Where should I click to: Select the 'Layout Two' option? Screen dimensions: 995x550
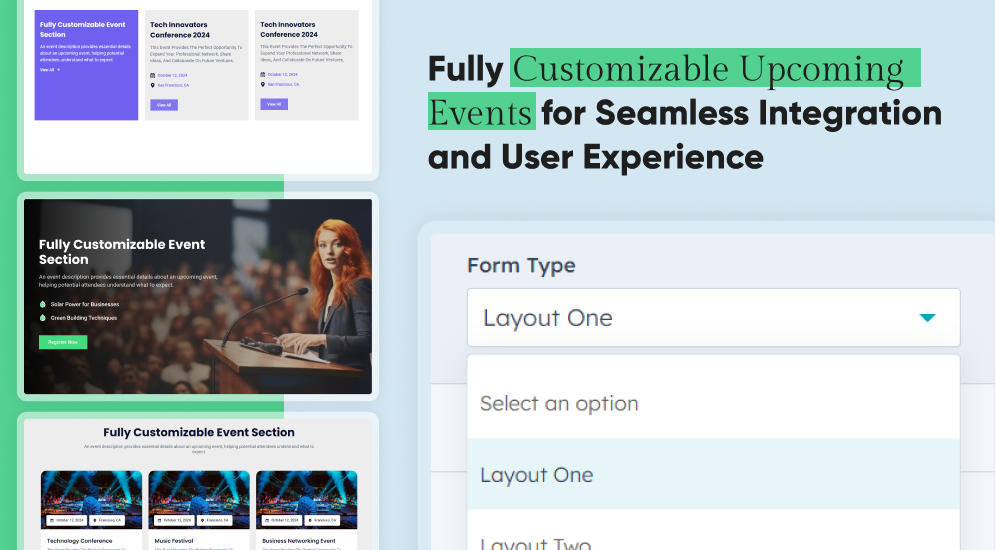[536, 543]
